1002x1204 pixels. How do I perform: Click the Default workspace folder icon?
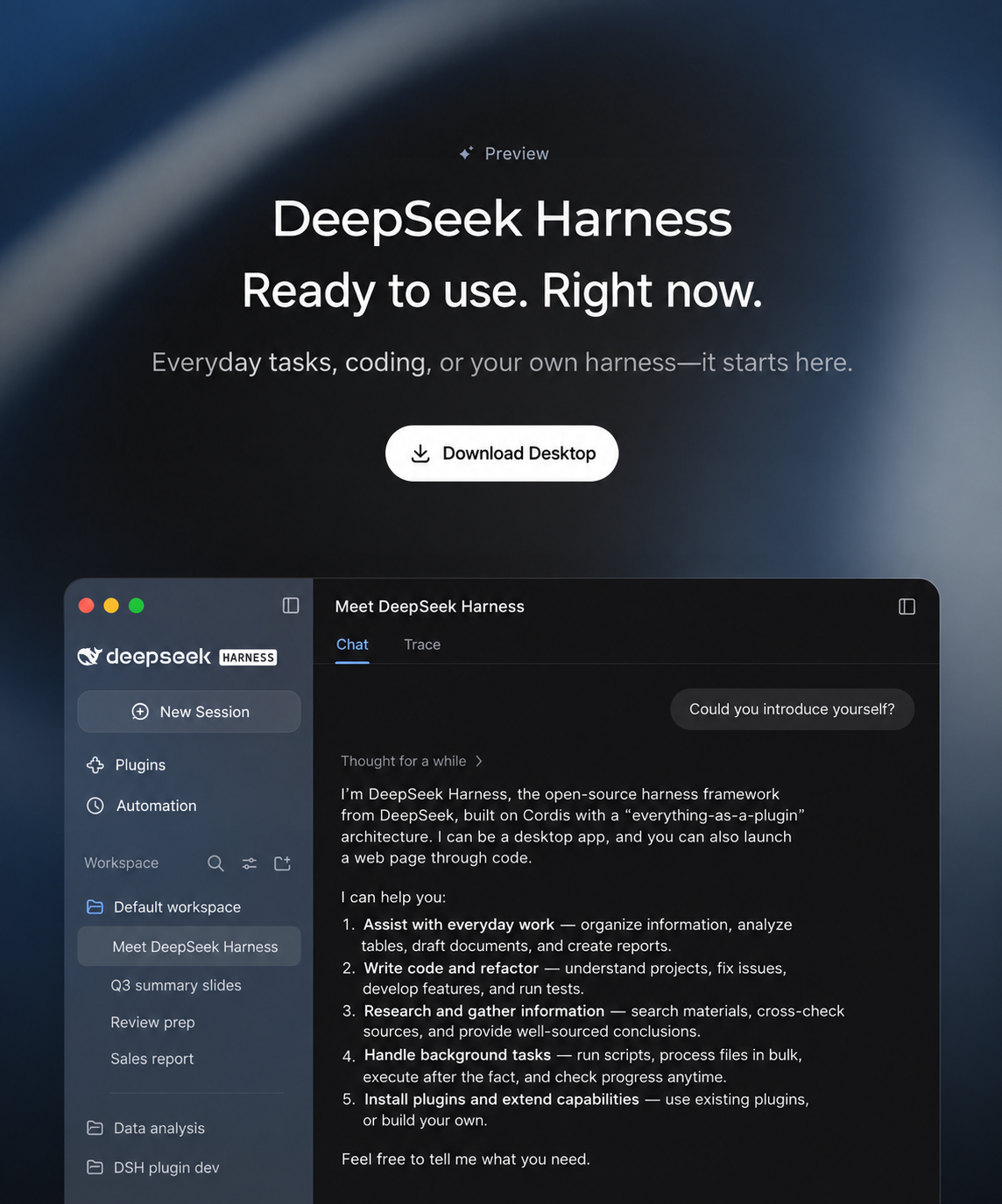[95, 907]
